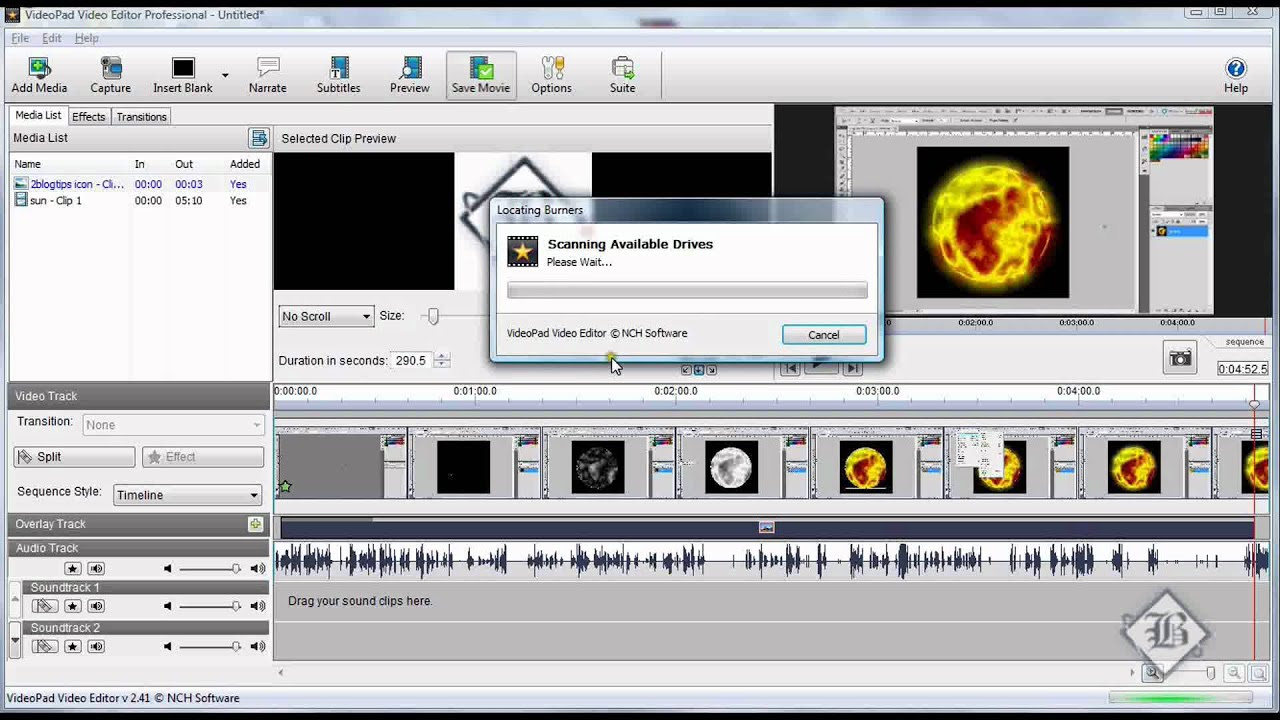Click the max volume icon on Soundtrack 2
The image size is (1280, 720).
click(x=258, y=646)
